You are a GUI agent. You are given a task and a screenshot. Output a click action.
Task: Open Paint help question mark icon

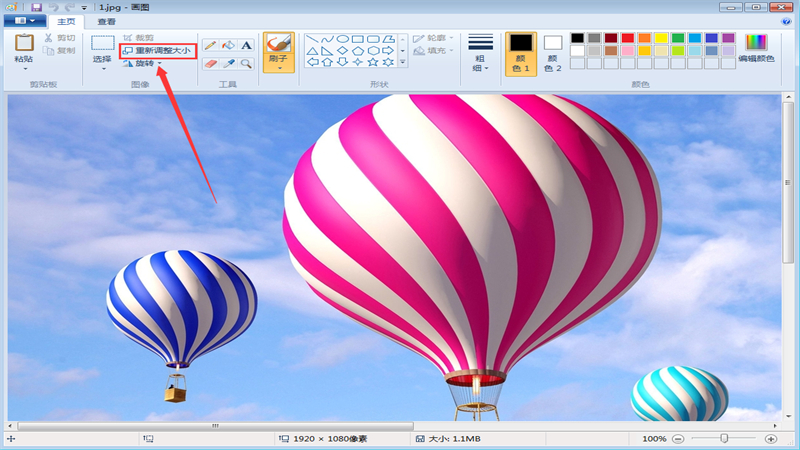786,20
